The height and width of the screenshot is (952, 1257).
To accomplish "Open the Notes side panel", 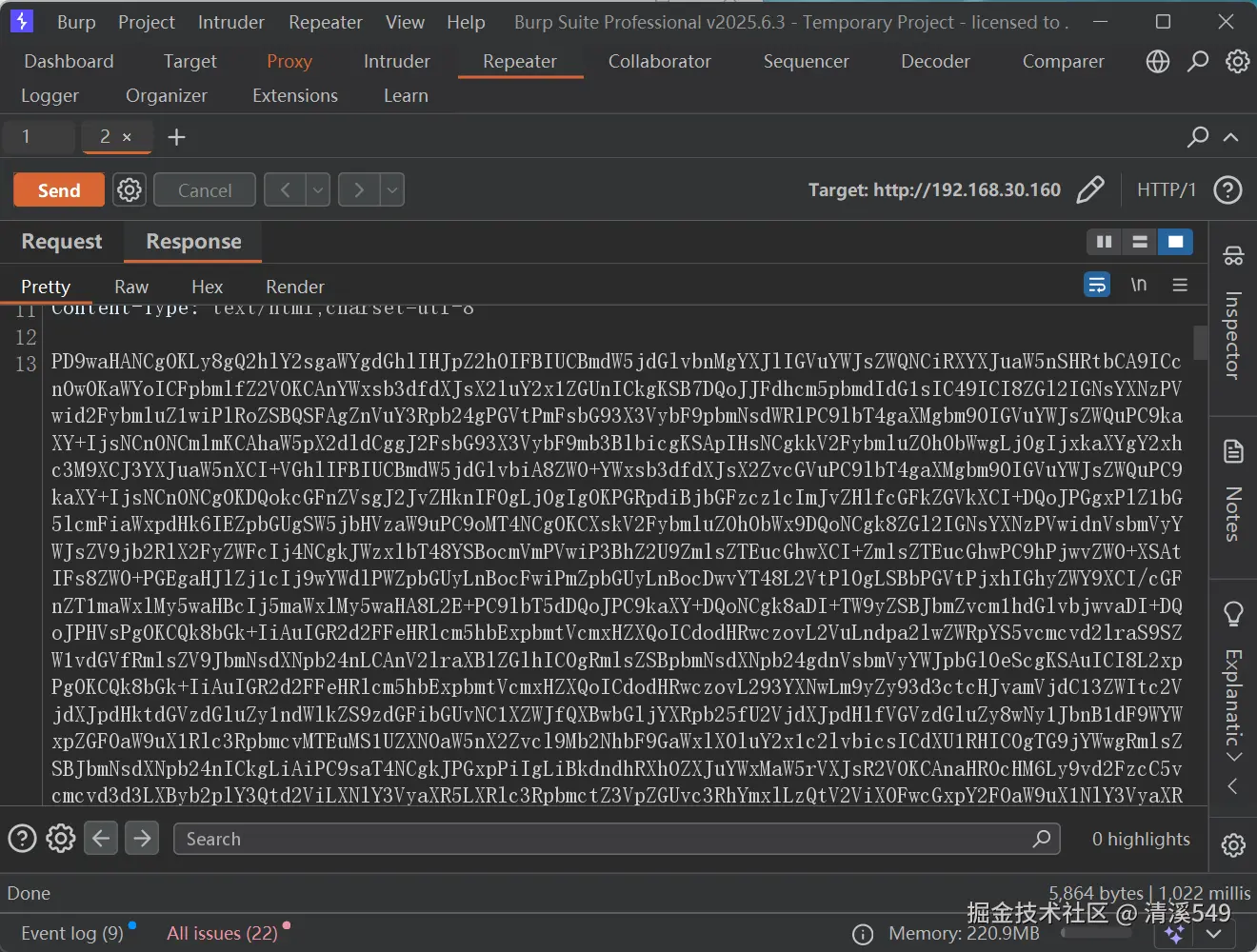I will click(1232, 489).
